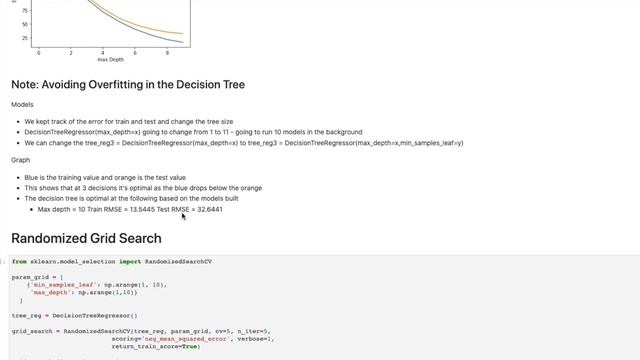Place cursor on the param_grid definition line
This screenshot has height=360, width=640.
click(x=38, y=277)
